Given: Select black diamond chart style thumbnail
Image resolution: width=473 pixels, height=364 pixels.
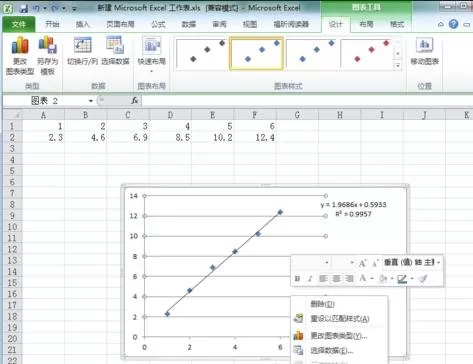Looking at the screenshot, I should 201,53.
